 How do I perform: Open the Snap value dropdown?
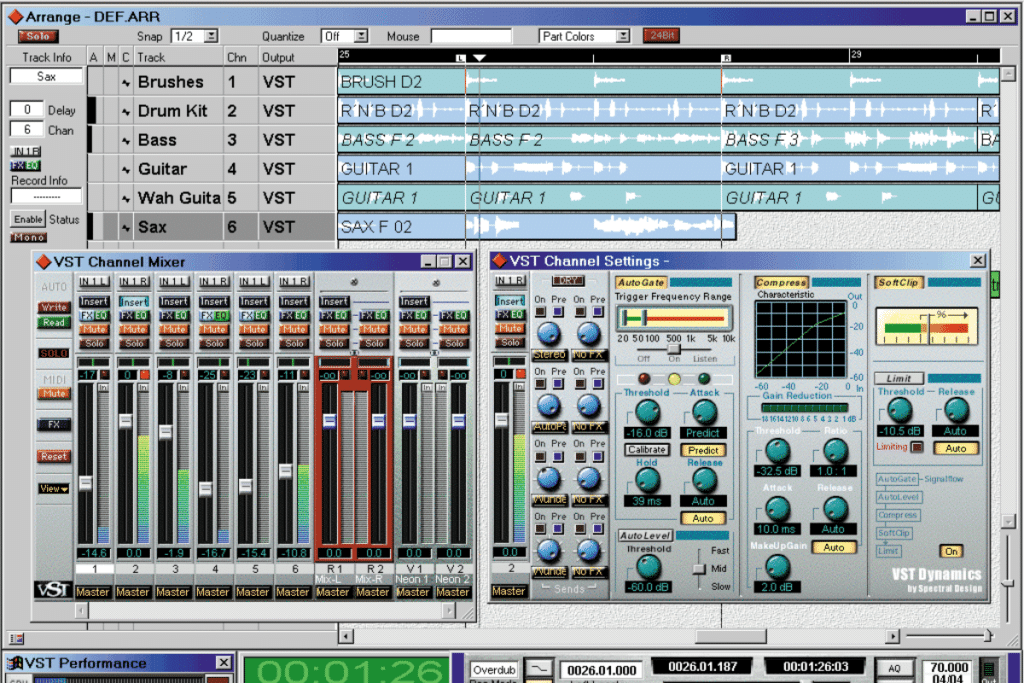click(211, 37)
